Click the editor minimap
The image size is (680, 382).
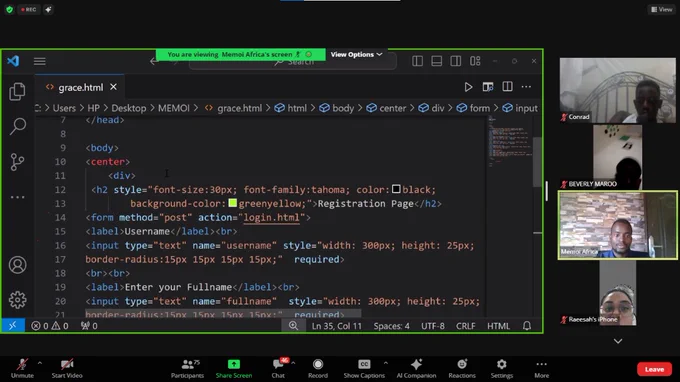click(x=510, y=143)
